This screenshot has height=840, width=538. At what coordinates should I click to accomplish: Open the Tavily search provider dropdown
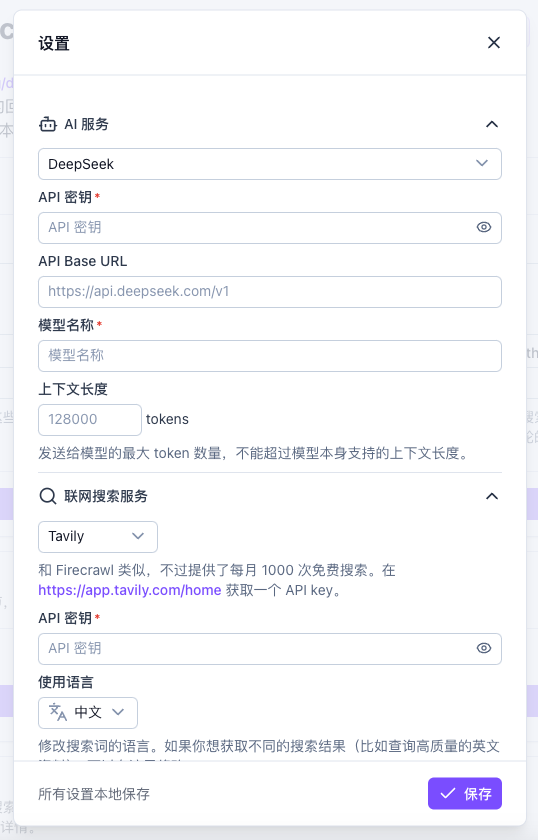98,536
